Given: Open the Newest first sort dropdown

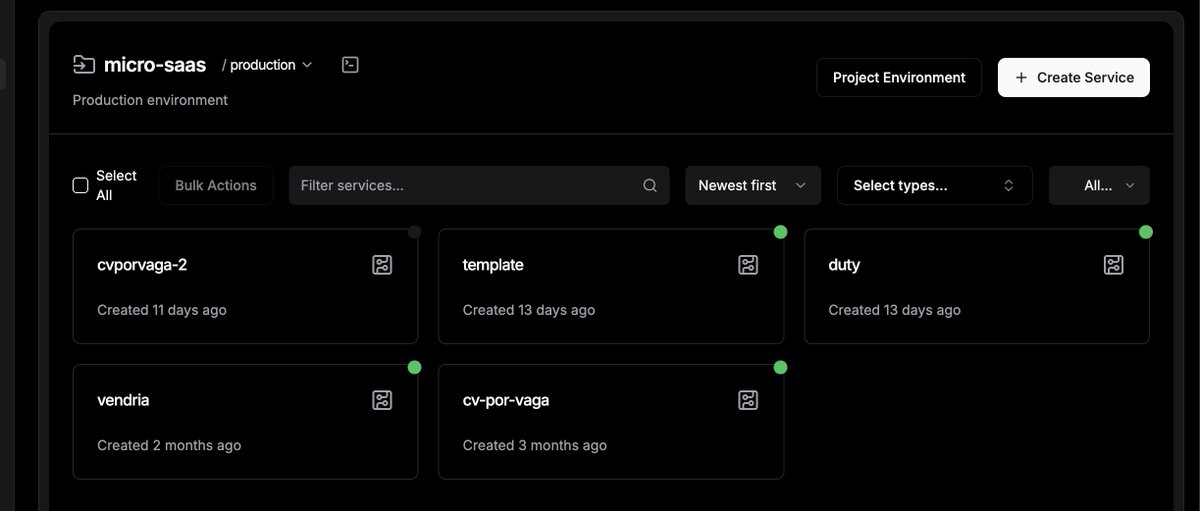Looking at the screenshot, I should (753, 185).
